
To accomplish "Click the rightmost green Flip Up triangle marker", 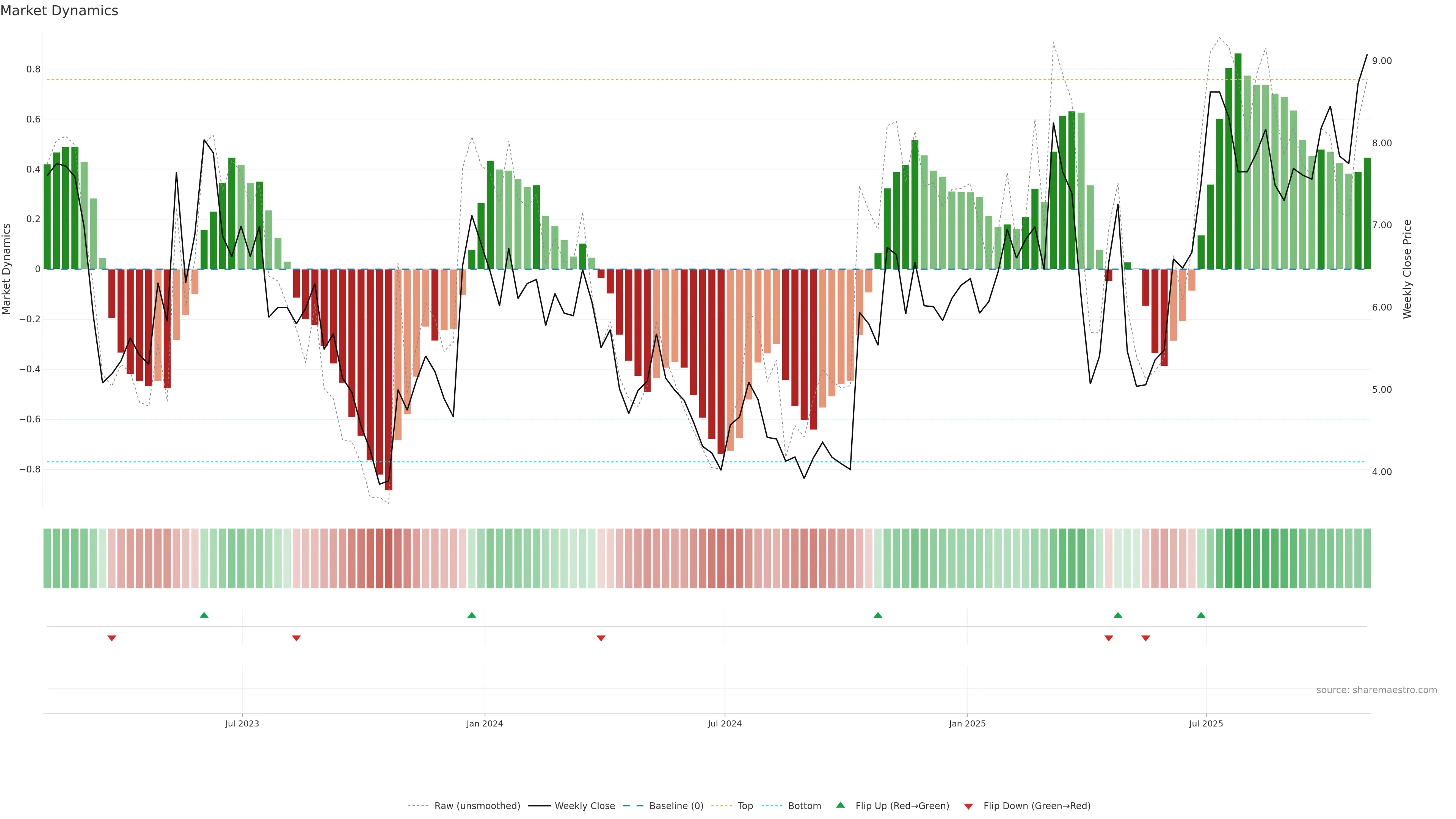I will tap(1201, 615).
